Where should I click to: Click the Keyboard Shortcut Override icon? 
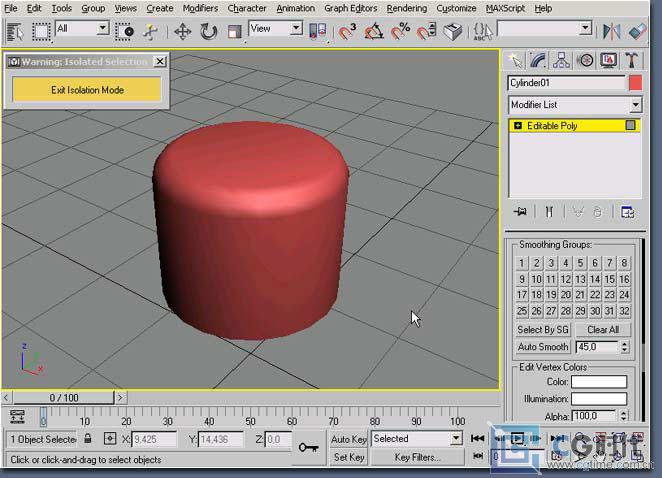[x=453, y=32]
